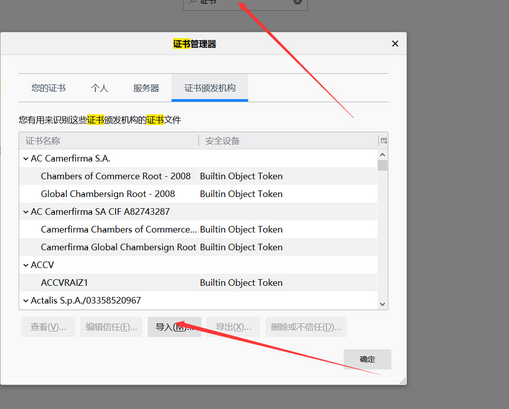Image resolution: width=509 pixels, height=409 pixels.
Task: Select the ACCVRAIZ1 certificate row
Action: tap(198, 283)
